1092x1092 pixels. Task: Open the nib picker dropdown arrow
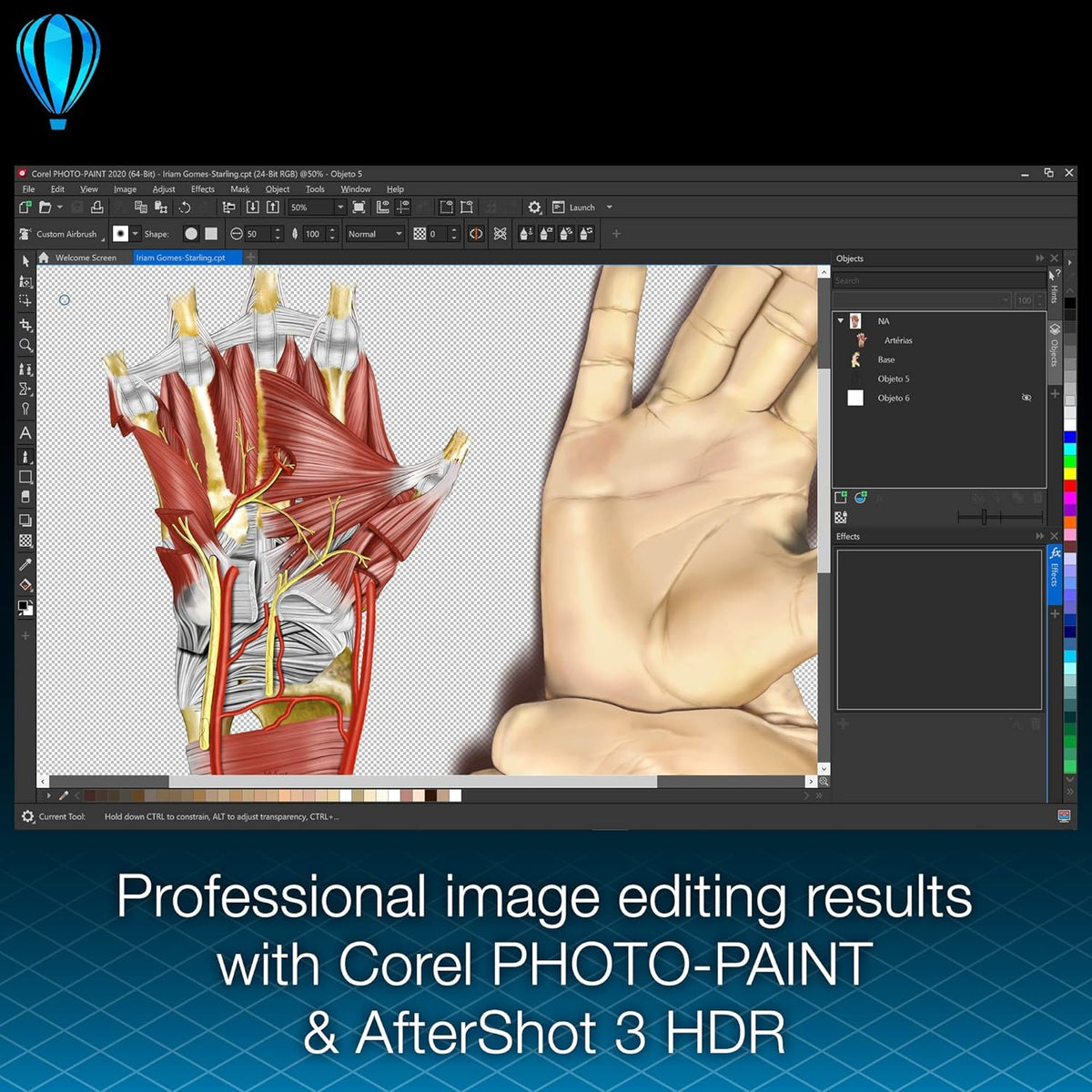coord(136,234)
